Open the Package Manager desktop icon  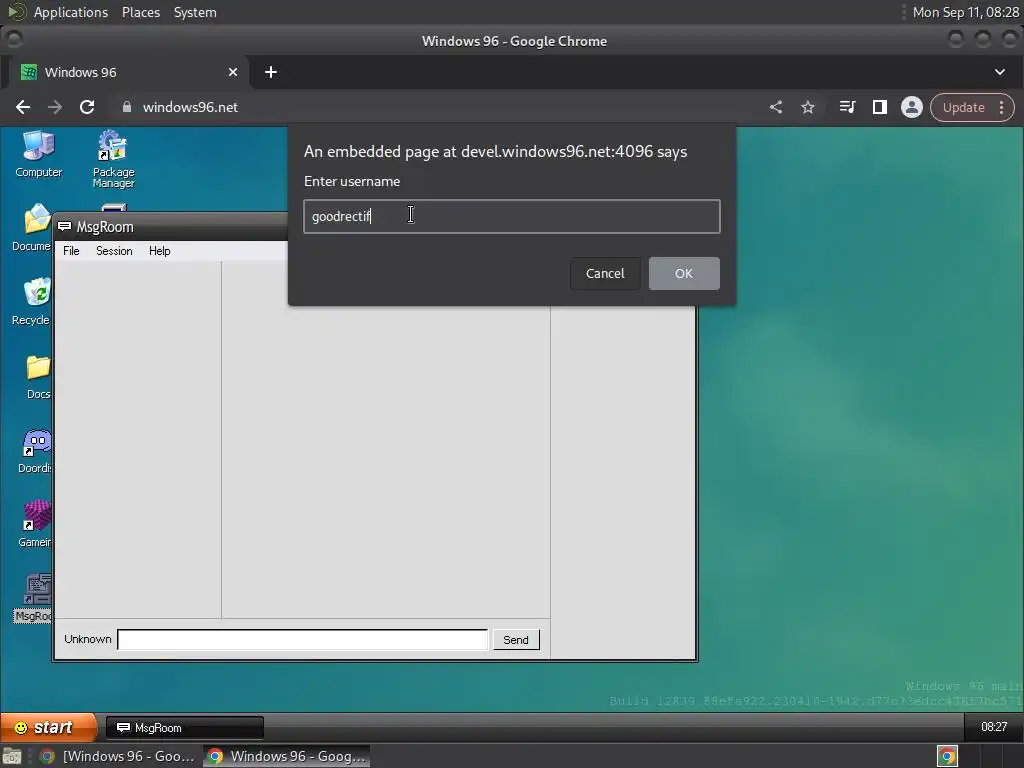113,159
